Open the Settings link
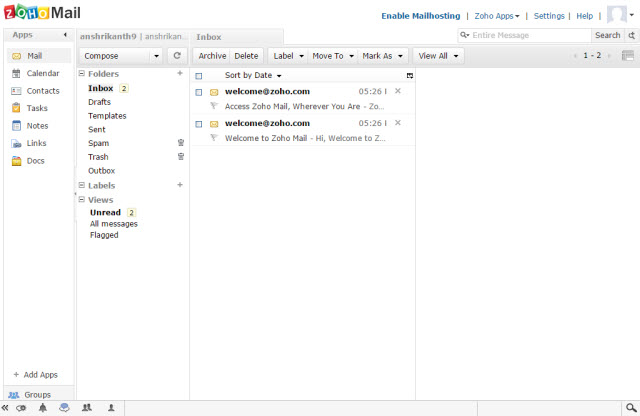 point(549,16)
